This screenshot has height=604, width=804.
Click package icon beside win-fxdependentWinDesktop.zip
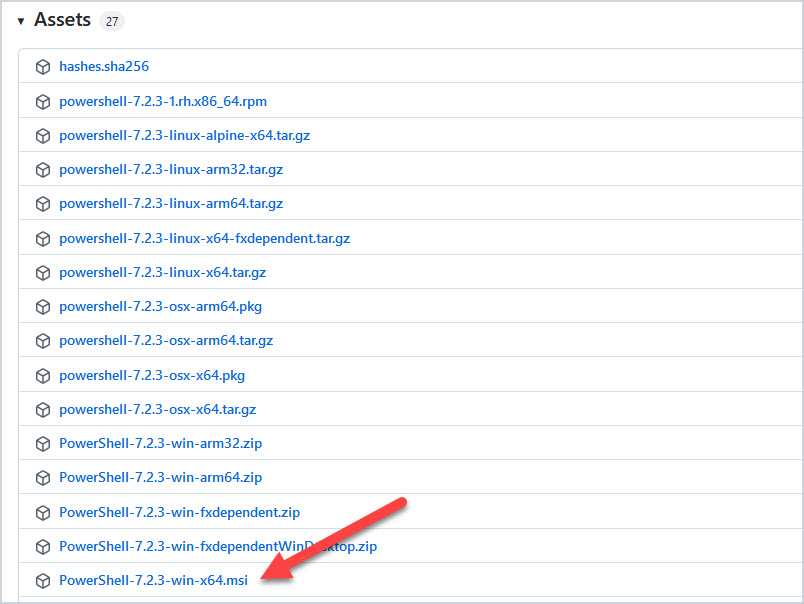[43, 547]
